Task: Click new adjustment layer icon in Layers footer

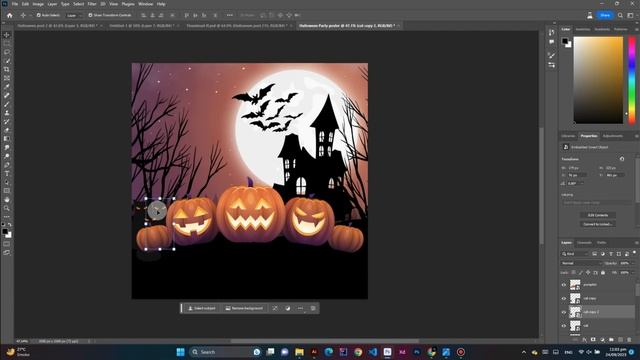Action: click(602, 340)
